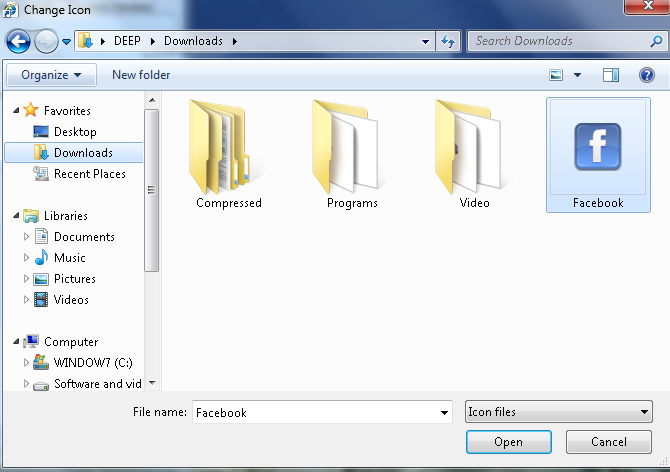This screenshot has width=670, height=472.
Task: Open the File name dropdown arrow
Action: pyautogui.click(x=444, y=412)
